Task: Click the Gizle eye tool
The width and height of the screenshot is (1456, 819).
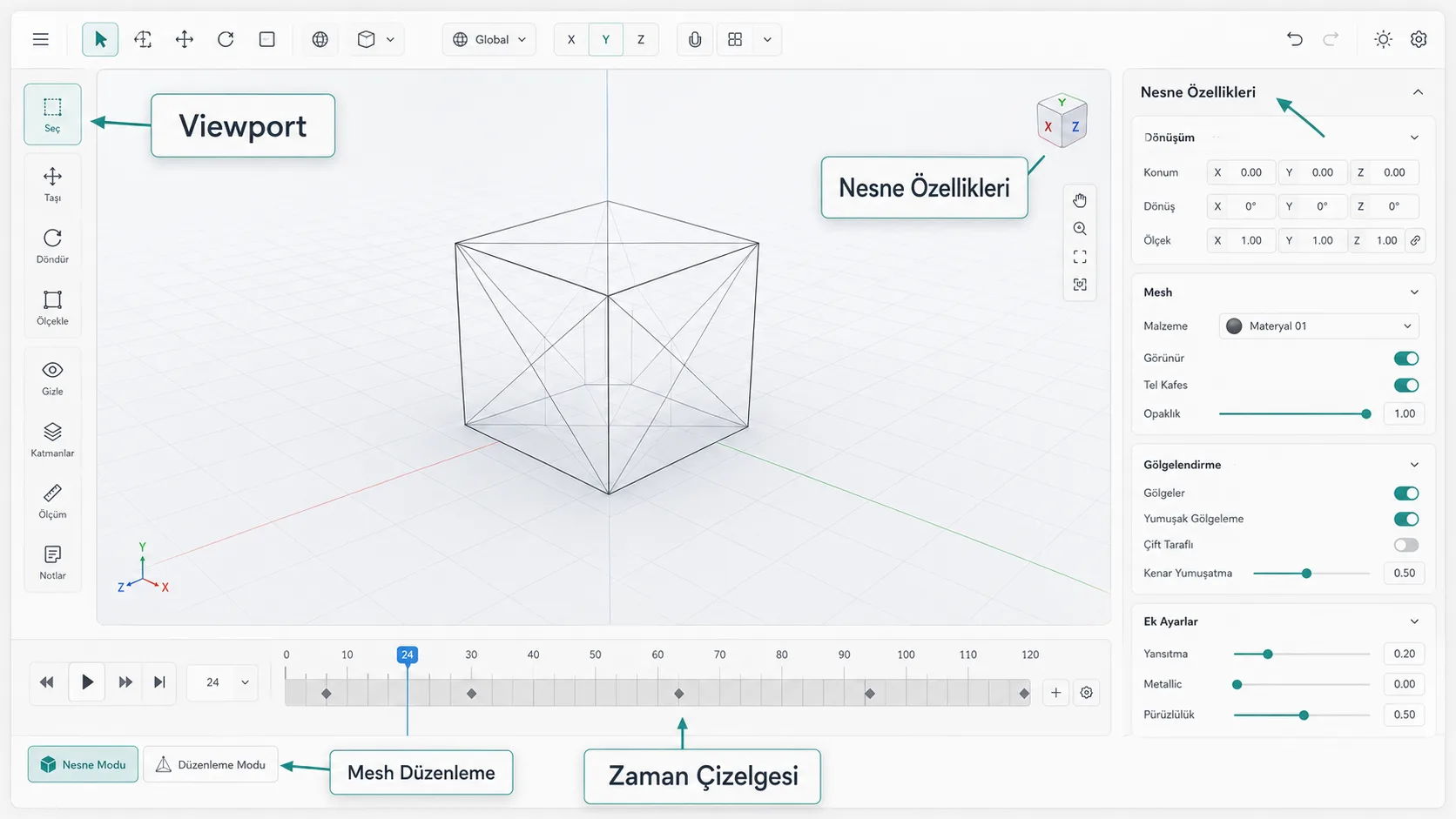Action: (52, 379)
